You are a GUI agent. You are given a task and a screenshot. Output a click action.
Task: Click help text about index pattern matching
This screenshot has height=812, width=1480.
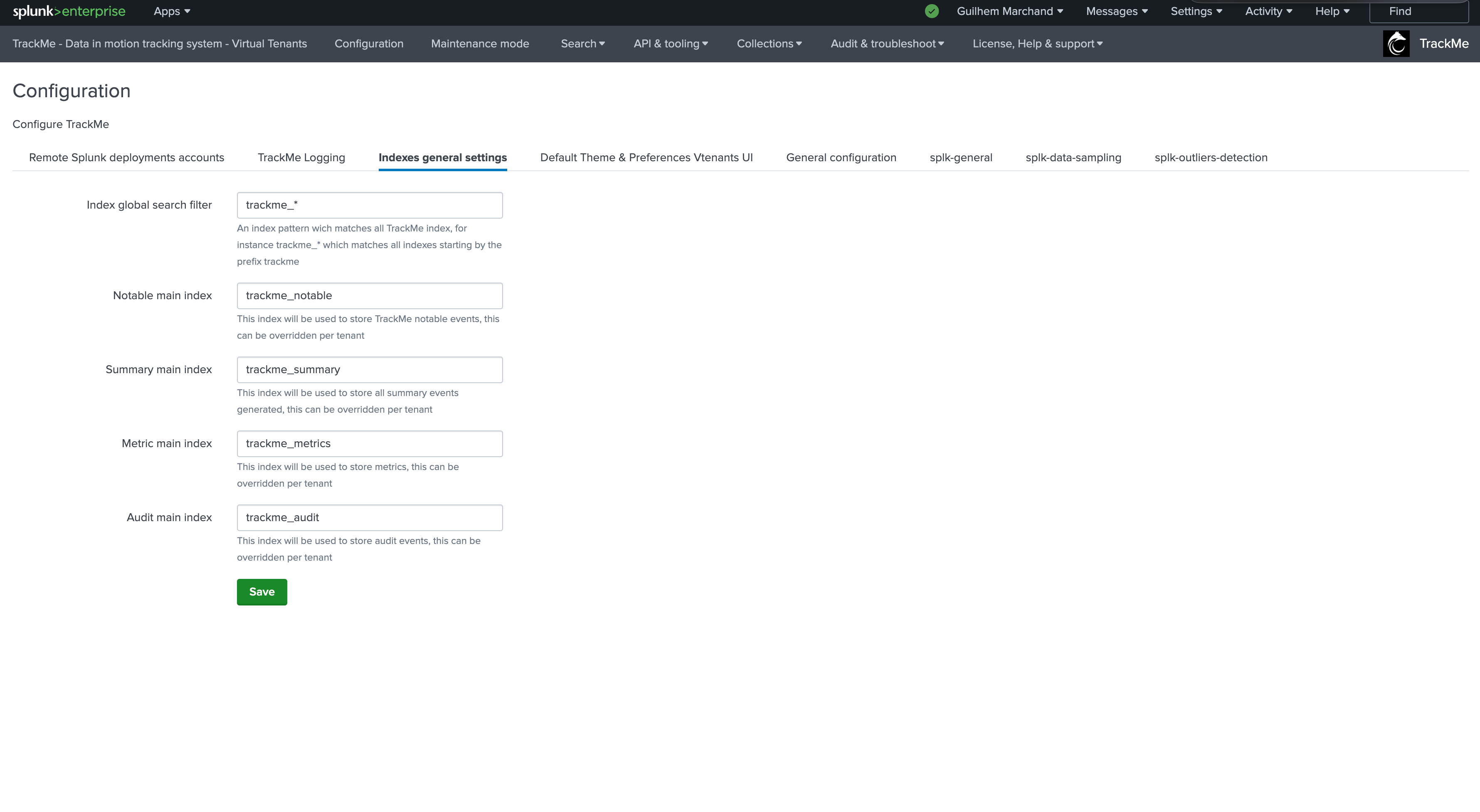coord(370,245)
